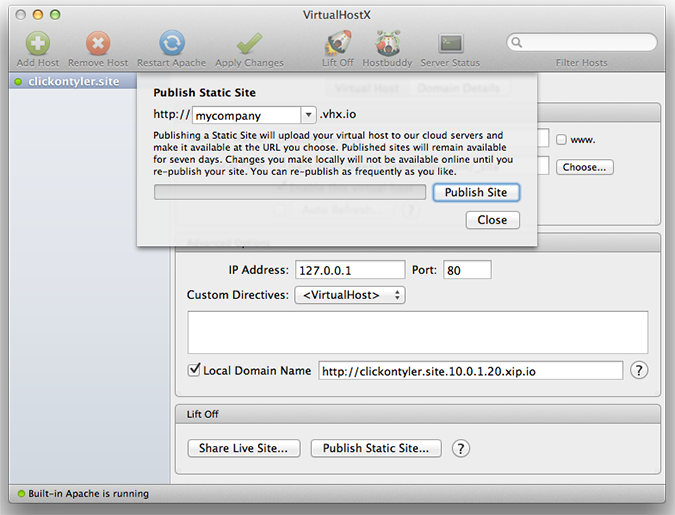Click the Publish Site button

click(476, 192)
